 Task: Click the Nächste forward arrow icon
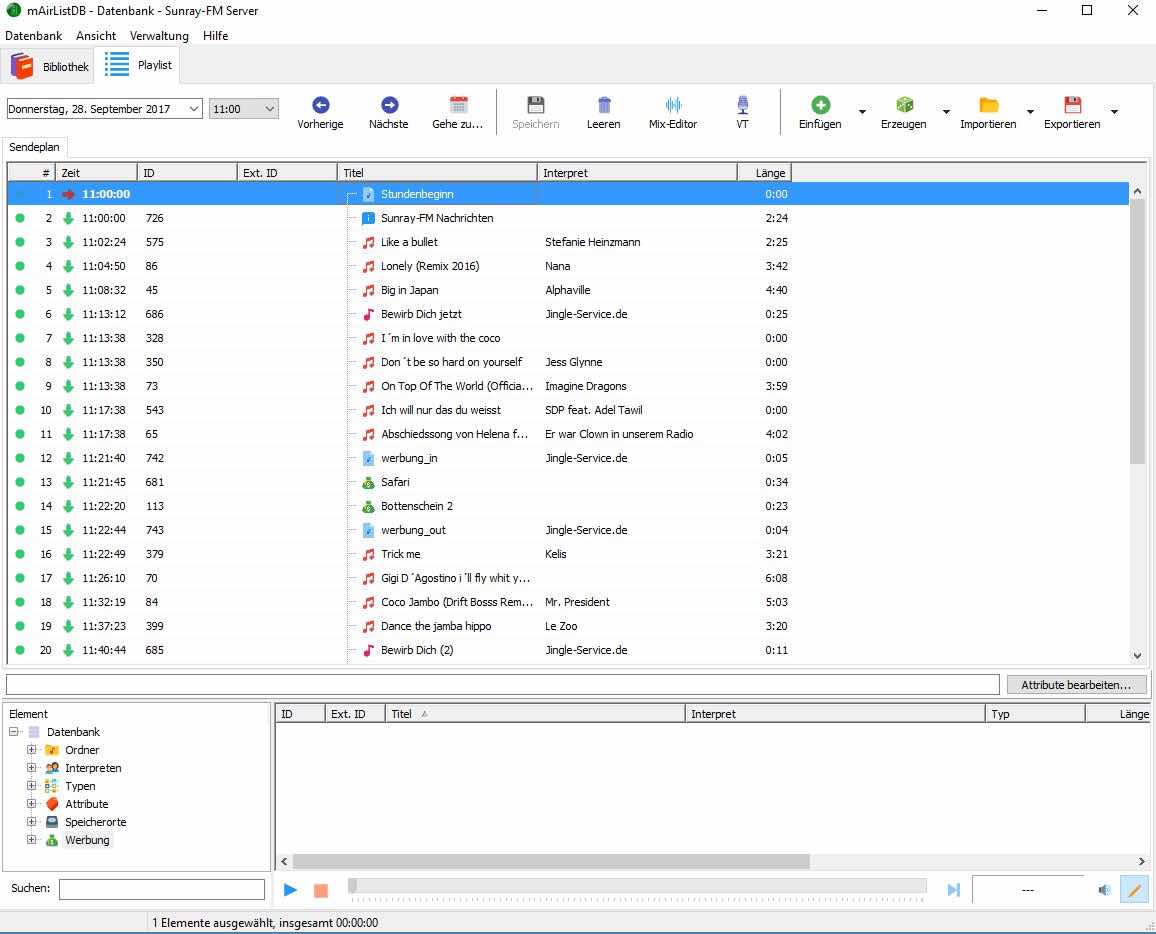(x=389, y=105)
